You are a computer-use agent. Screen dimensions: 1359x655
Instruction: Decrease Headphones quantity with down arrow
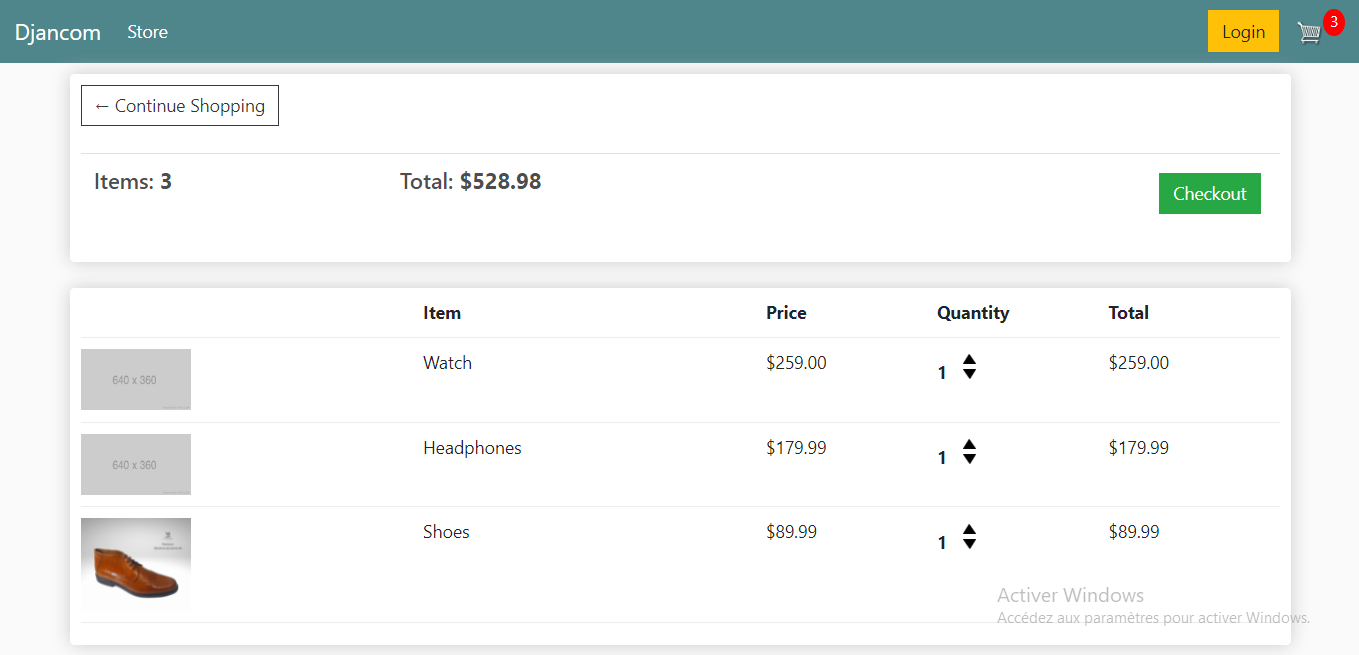coord(969,459)
